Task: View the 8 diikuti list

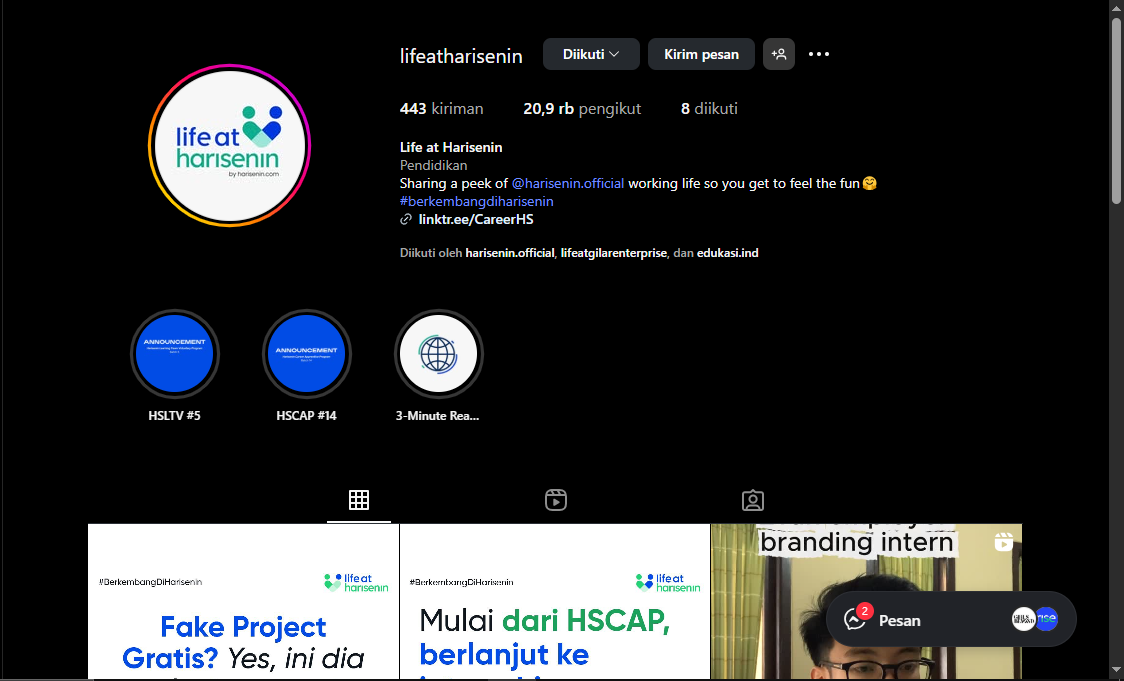Action: coord(709,109)
